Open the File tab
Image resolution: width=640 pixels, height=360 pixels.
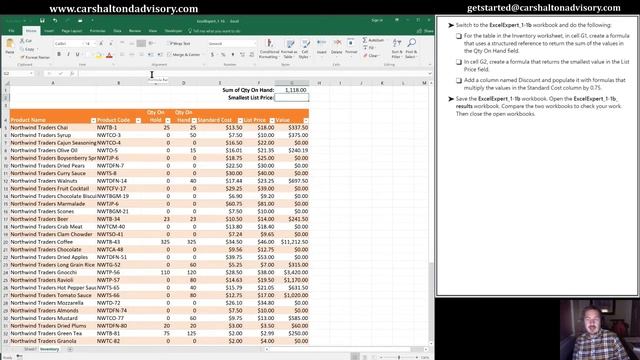11,31
